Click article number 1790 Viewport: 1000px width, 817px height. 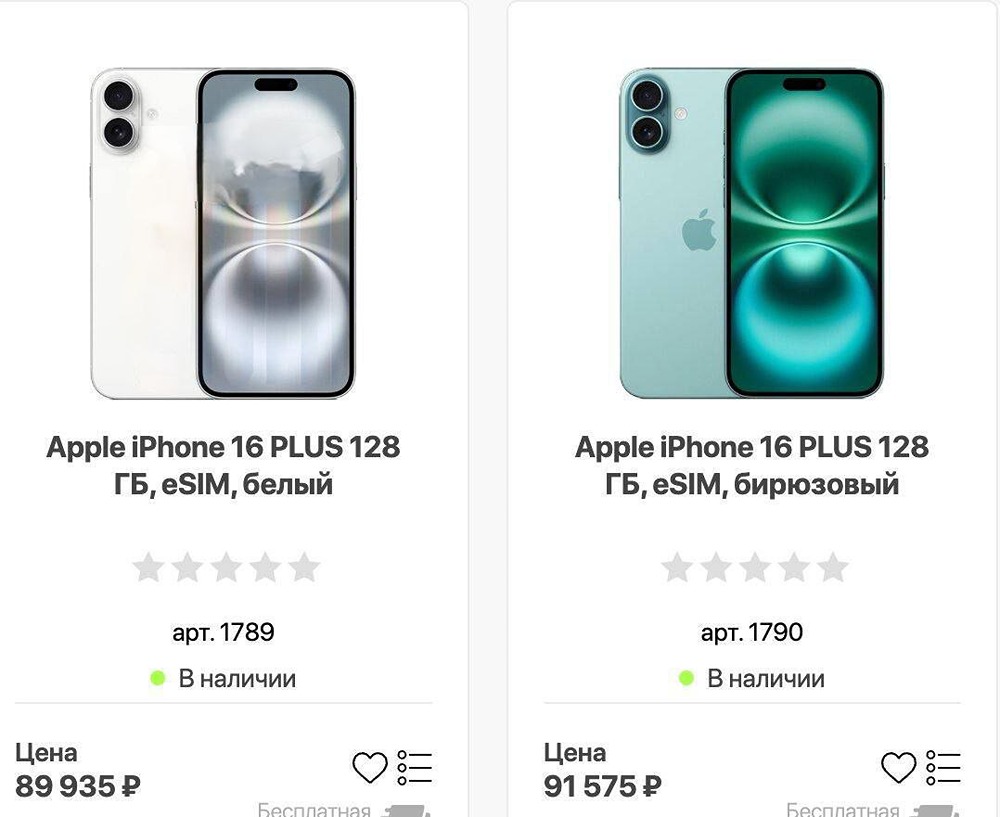(x=752, y=632)
